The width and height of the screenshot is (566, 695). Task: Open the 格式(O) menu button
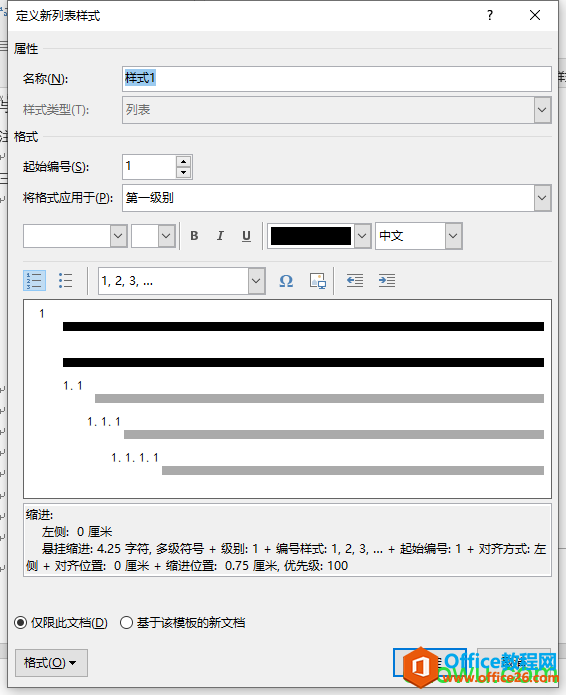point(51,663)
